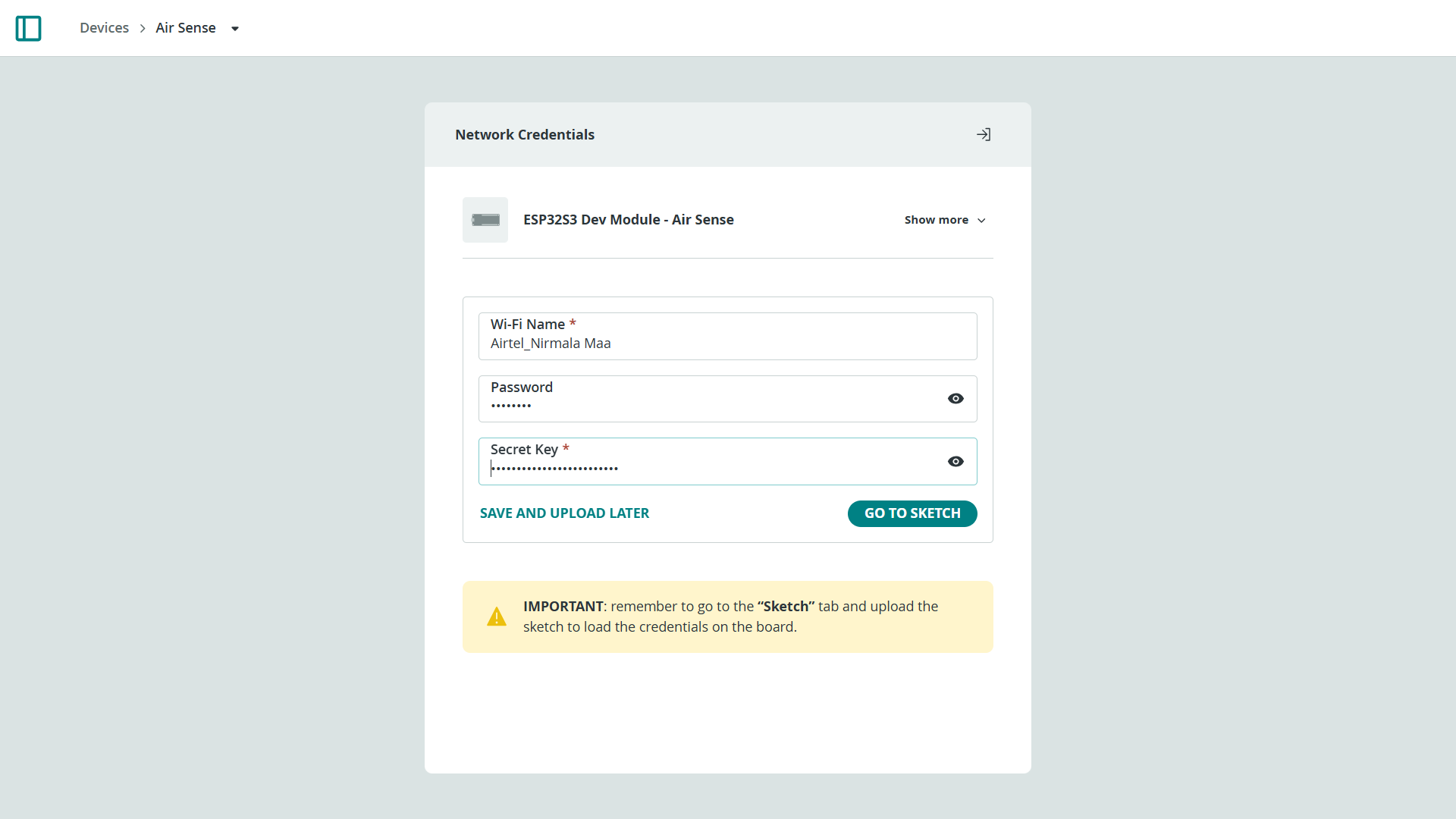The height and width of the screenshot is (819, 1456).
Task: Show the Wi-Fi password with eye icon
Action: 955,399
